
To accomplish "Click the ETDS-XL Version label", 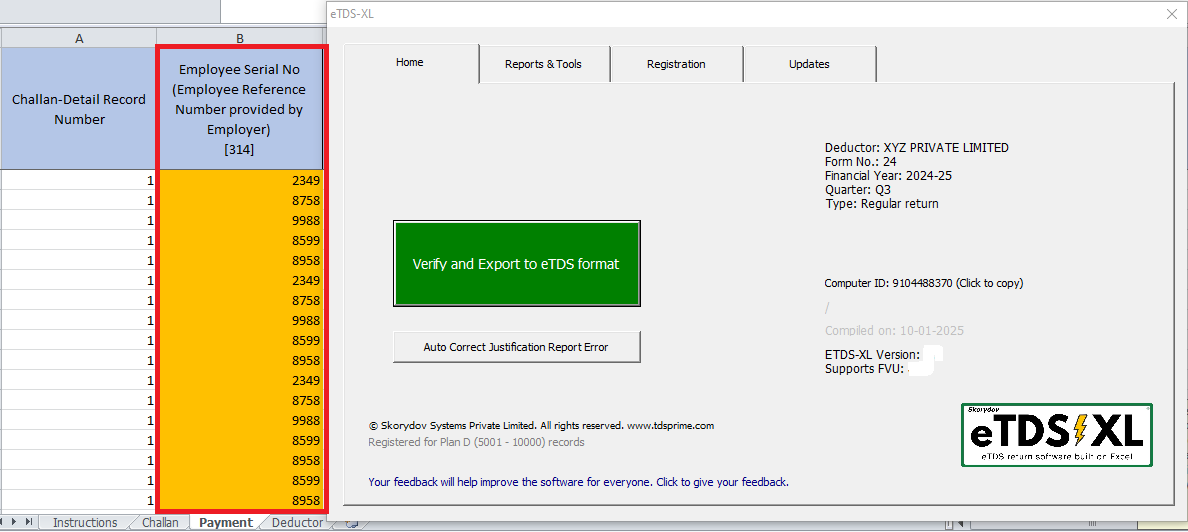I will pos(872,355).
